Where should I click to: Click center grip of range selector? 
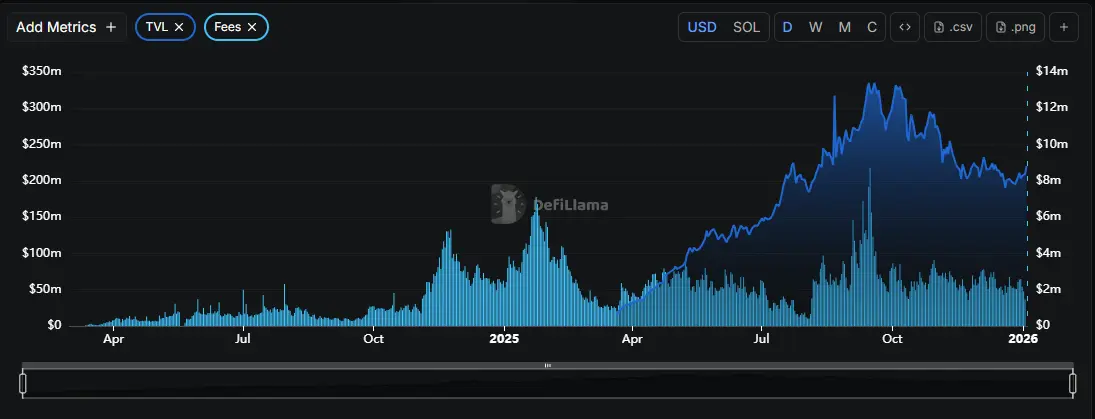click(548, 365)
